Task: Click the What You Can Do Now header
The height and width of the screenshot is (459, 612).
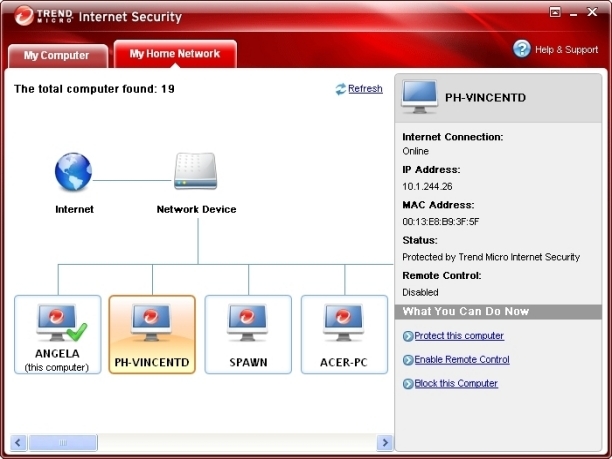Action: 498,311
